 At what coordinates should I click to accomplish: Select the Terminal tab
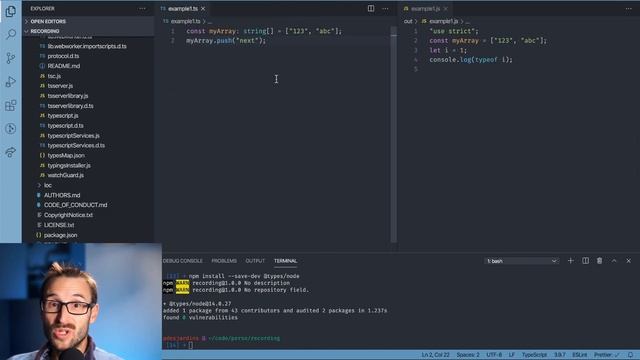pyautogui.click(x=285, y=261)
